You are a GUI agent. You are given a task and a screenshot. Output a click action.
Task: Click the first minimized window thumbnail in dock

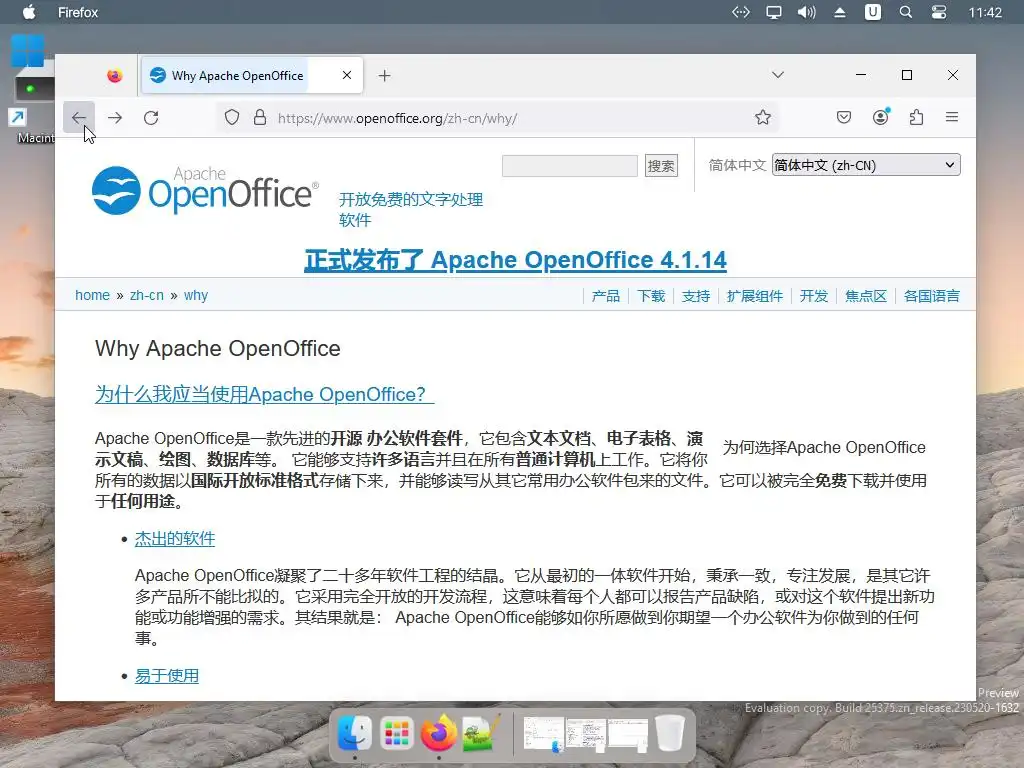tap(543, 734)
